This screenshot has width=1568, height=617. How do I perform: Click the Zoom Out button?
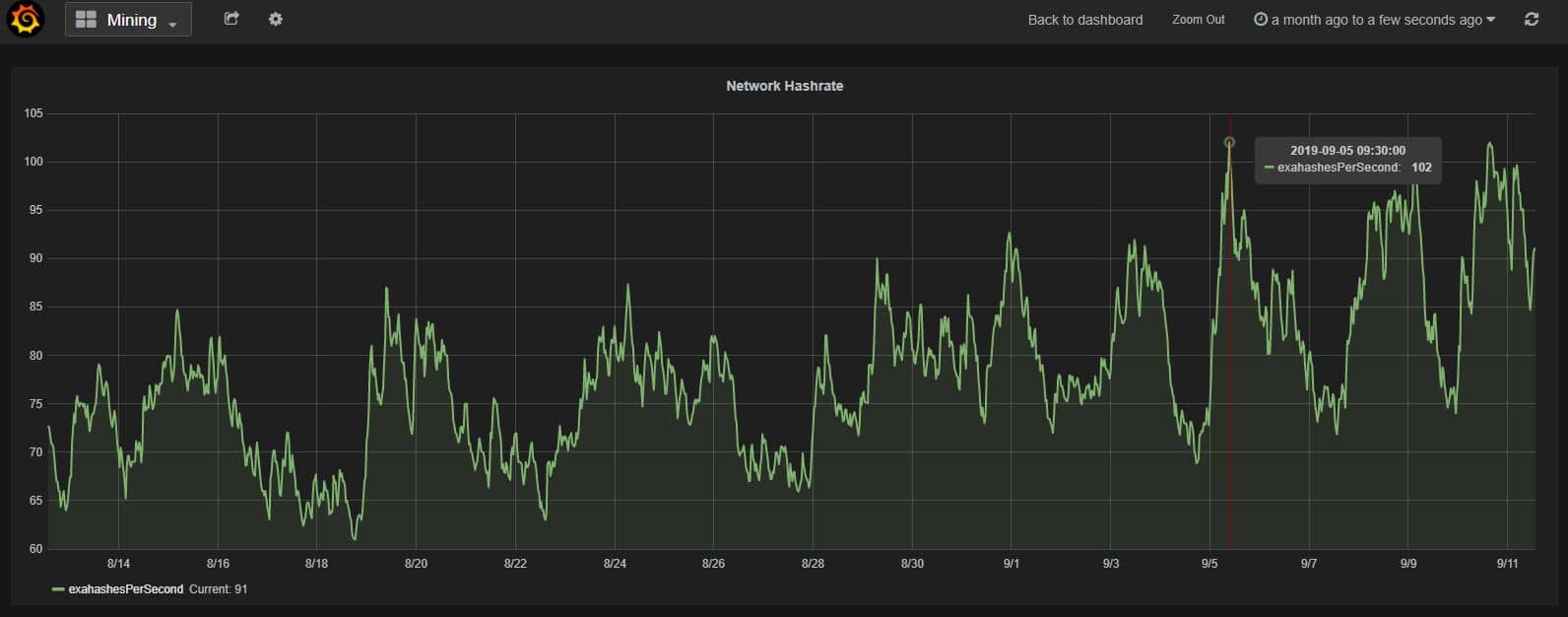click(x=1199, y=20)
